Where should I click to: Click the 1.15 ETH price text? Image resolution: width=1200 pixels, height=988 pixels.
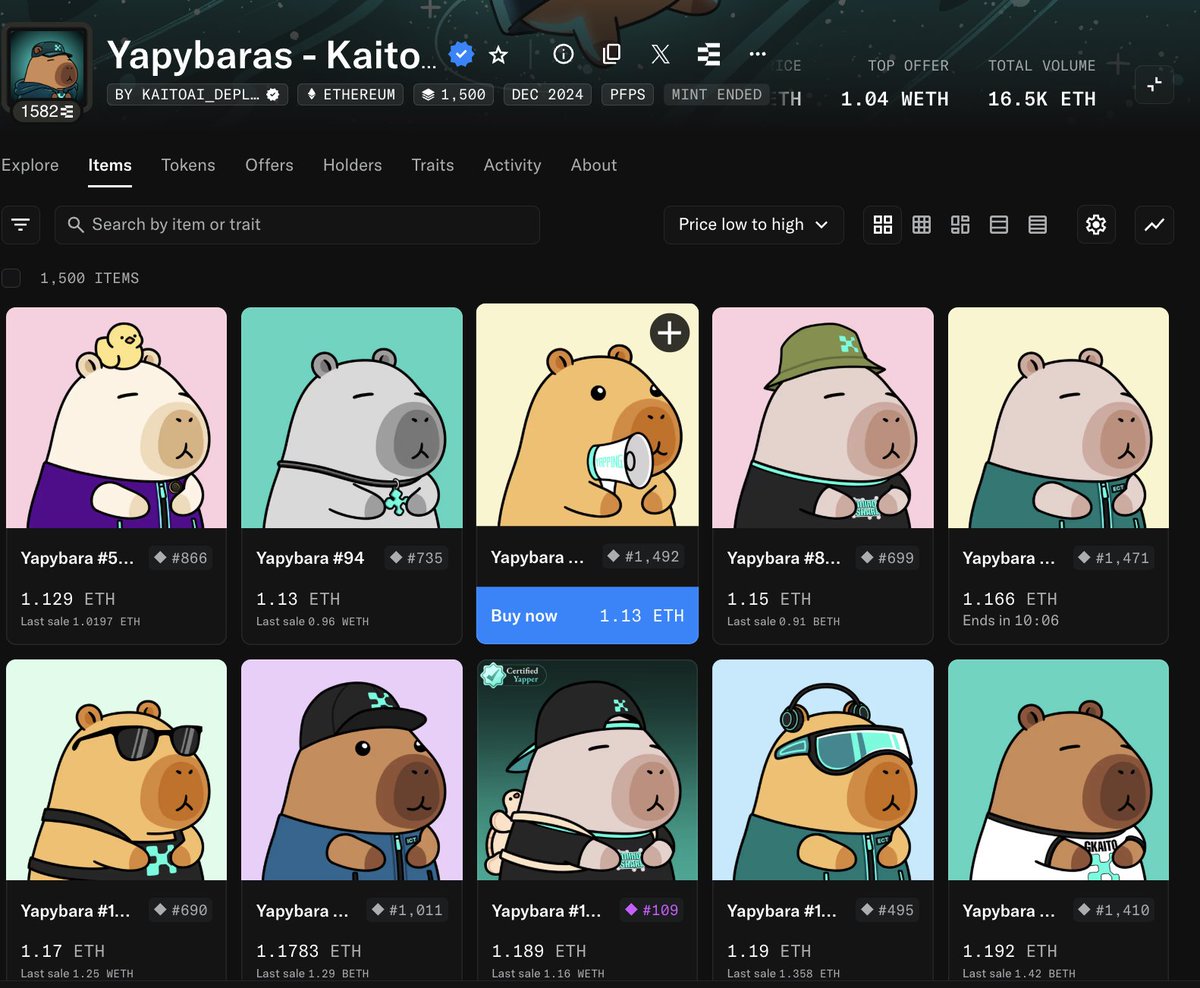(771, 599)
